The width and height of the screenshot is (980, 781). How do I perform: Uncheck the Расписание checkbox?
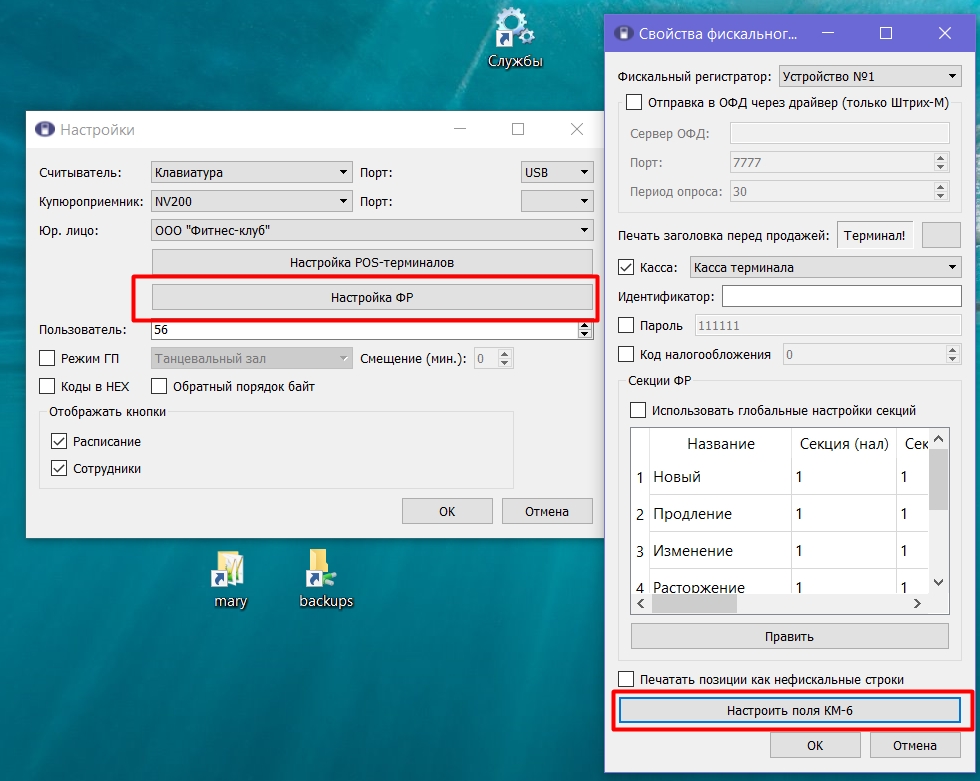59,441
